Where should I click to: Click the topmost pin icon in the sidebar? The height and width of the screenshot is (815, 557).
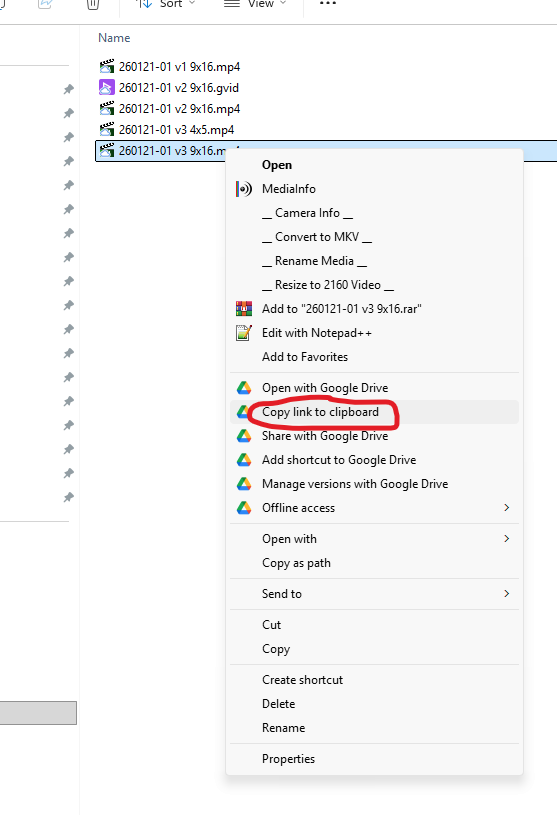69,89
